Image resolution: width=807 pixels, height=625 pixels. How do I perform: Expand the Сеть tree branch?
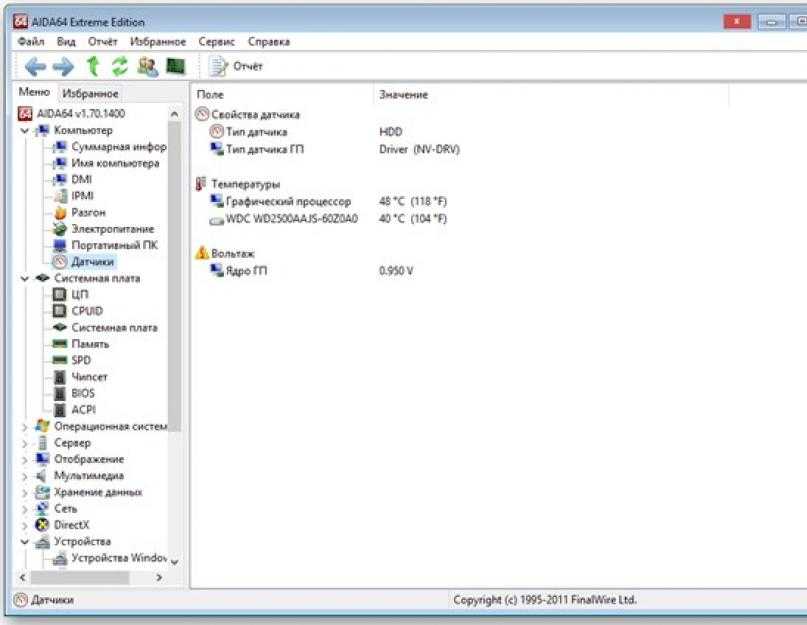point(24,509)
